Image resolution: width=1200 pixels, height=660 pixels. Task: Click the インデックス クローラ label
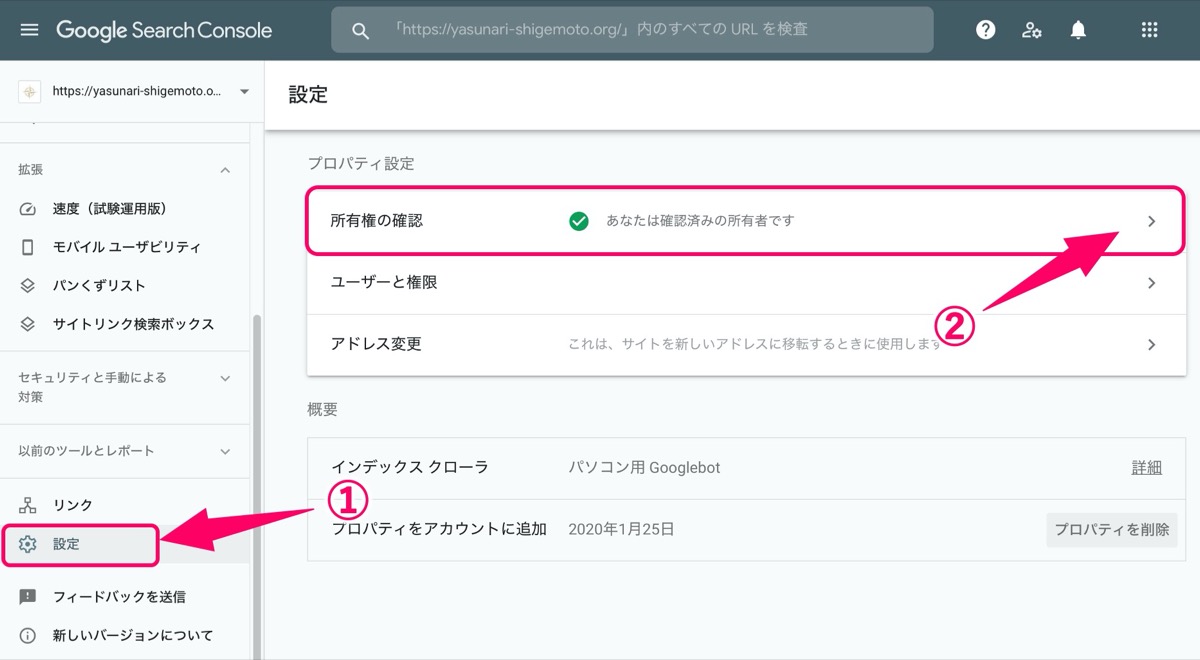(410, 468)
